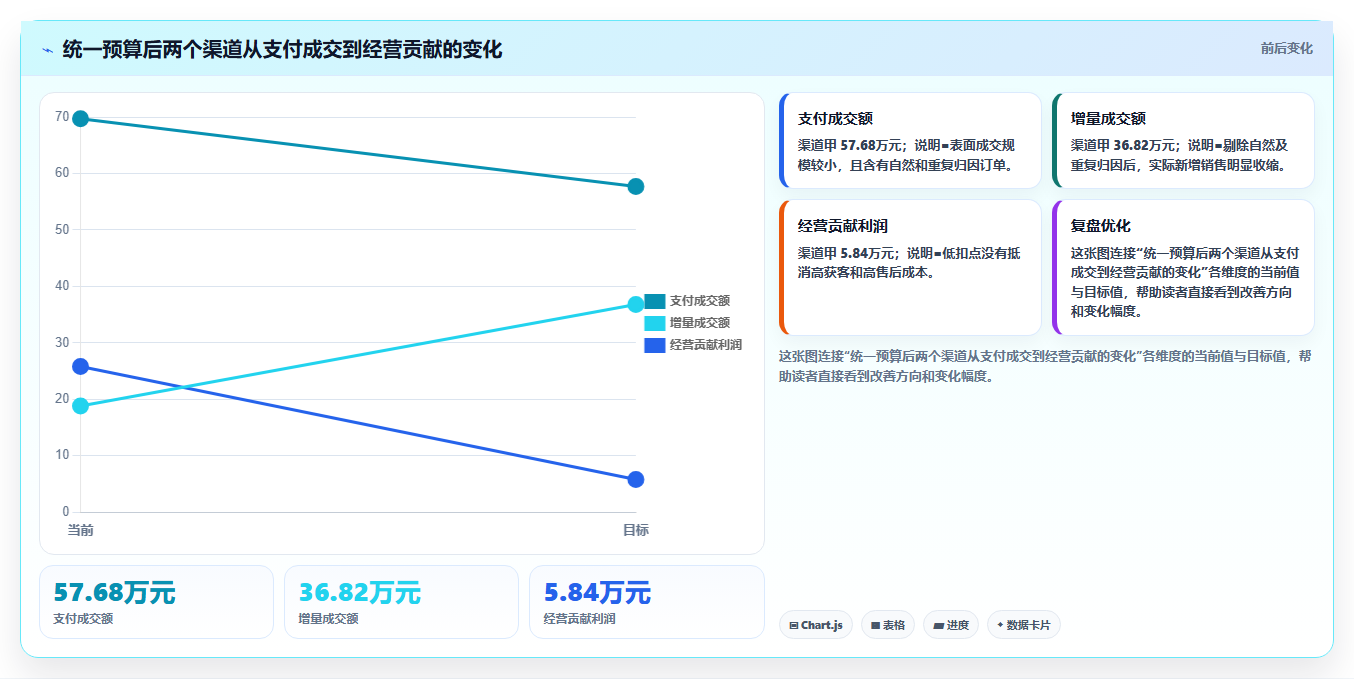Open the 复盘优化 info card heading
The image size is (1354, 679).
tap(1101, 226)
